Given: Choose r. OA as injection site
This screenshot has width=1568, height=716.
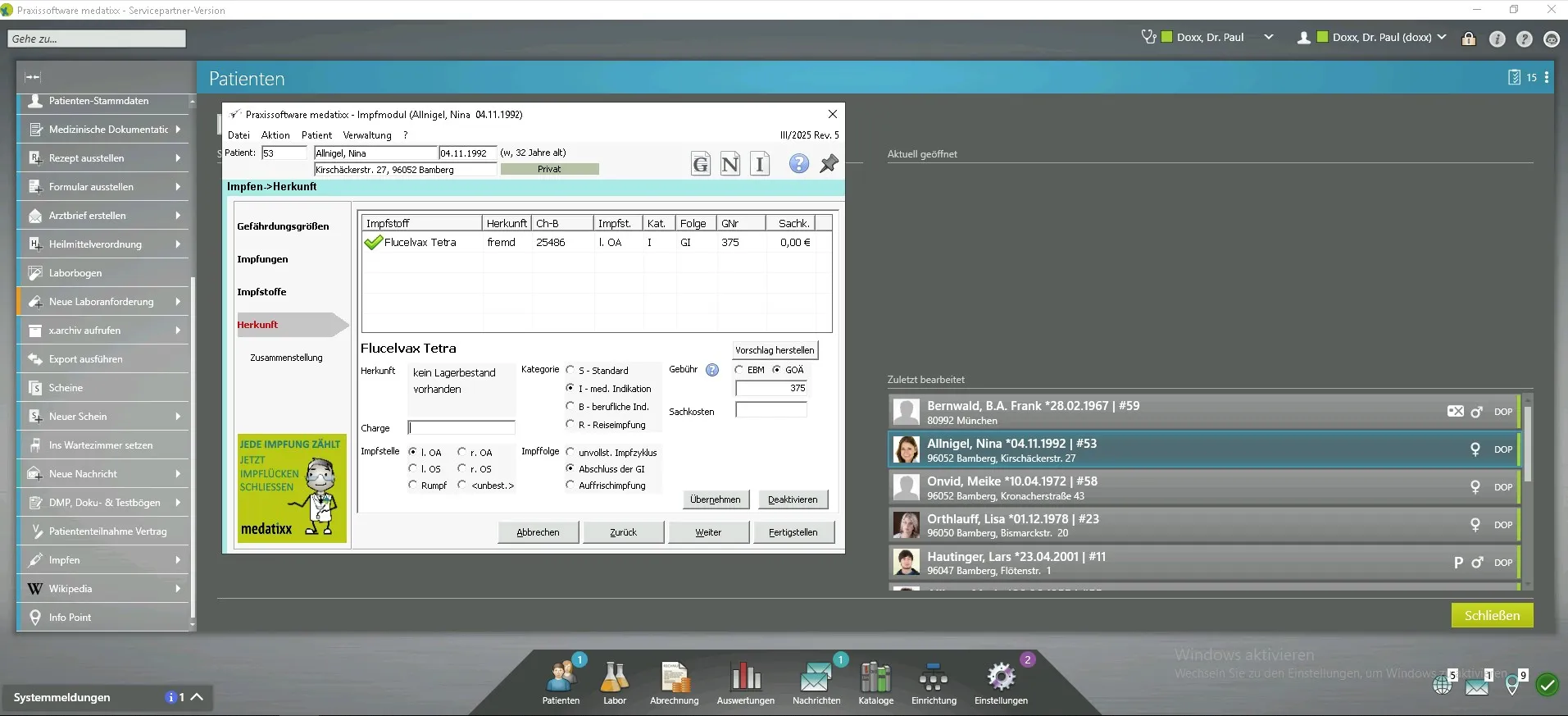Looking at the screenshot, I should pos(462,452).
